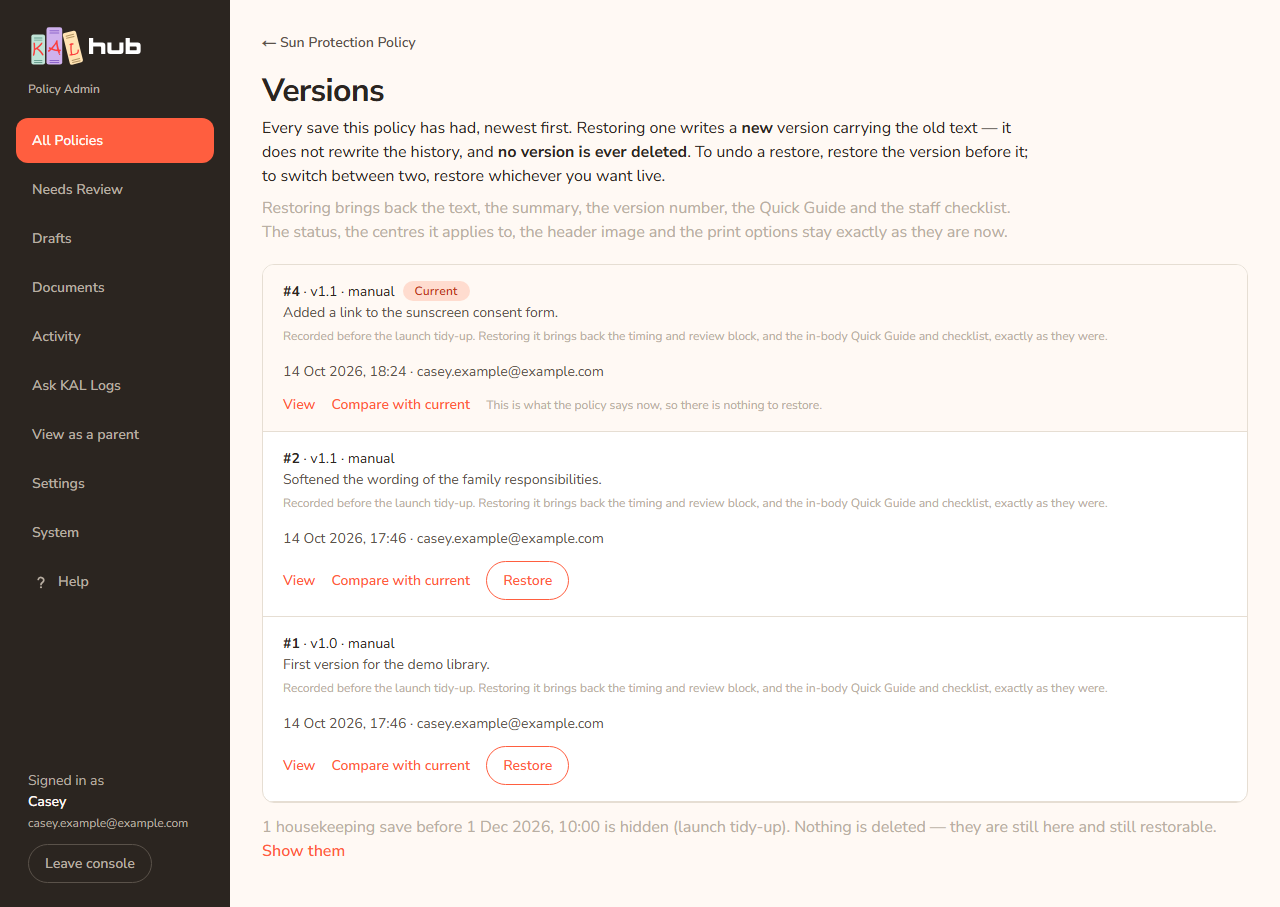Compare version #1 with current
Image resolution: width=1280 pixels, height=907 pixels.
pyautogui.click(x=401, y=766)
